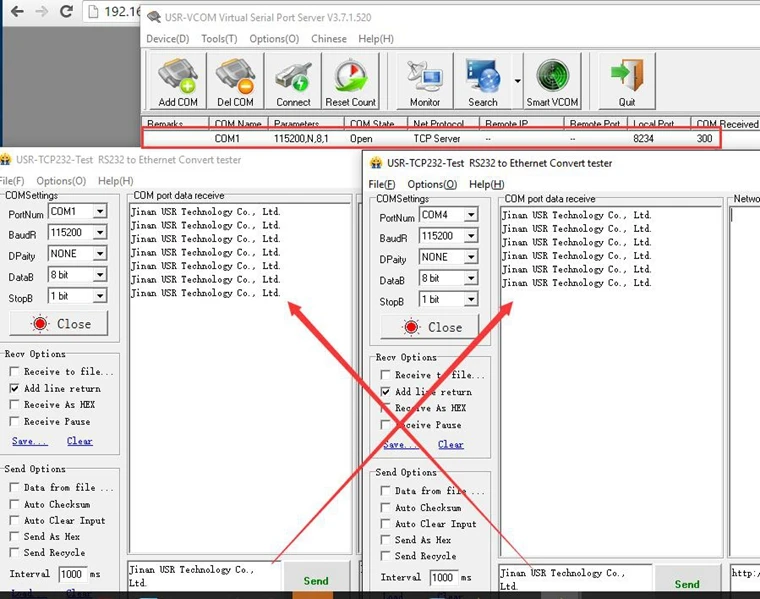The image size is (760, 599).
Task: Click the TCP Server cell
Action: 437,139
